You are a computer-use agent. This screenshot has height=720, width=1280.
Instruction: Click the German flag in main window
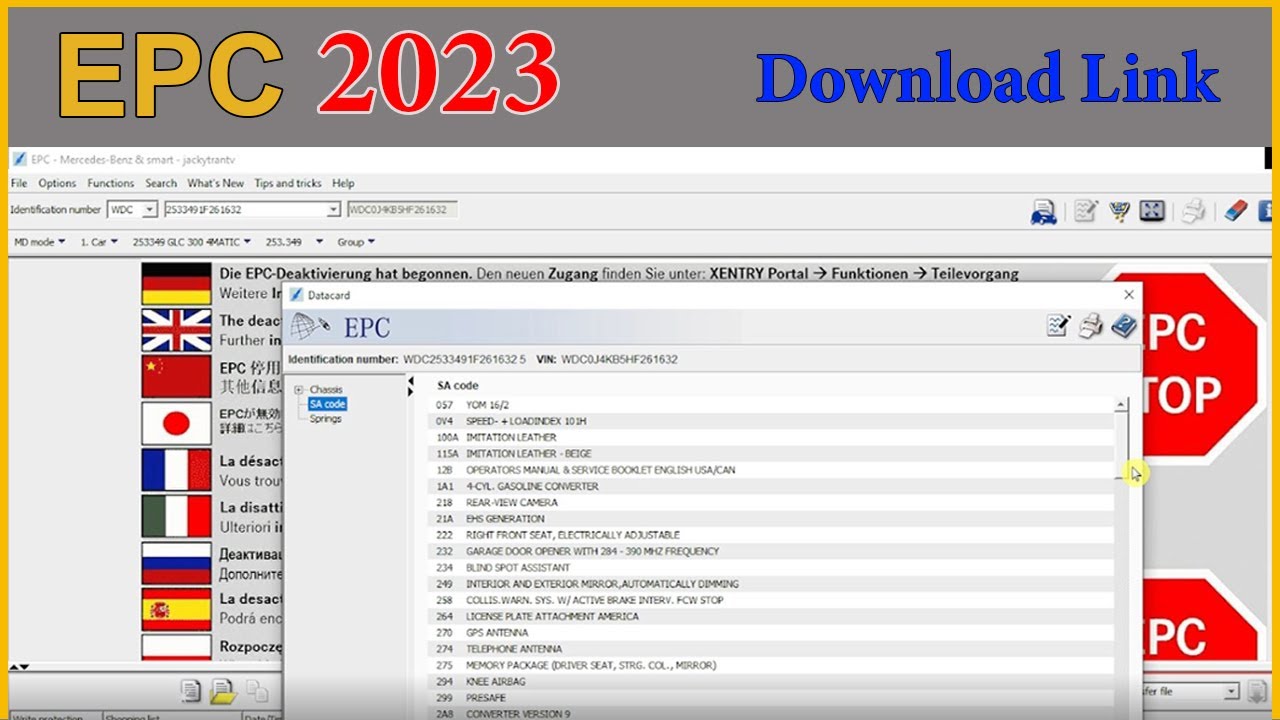tap(176, 284)
